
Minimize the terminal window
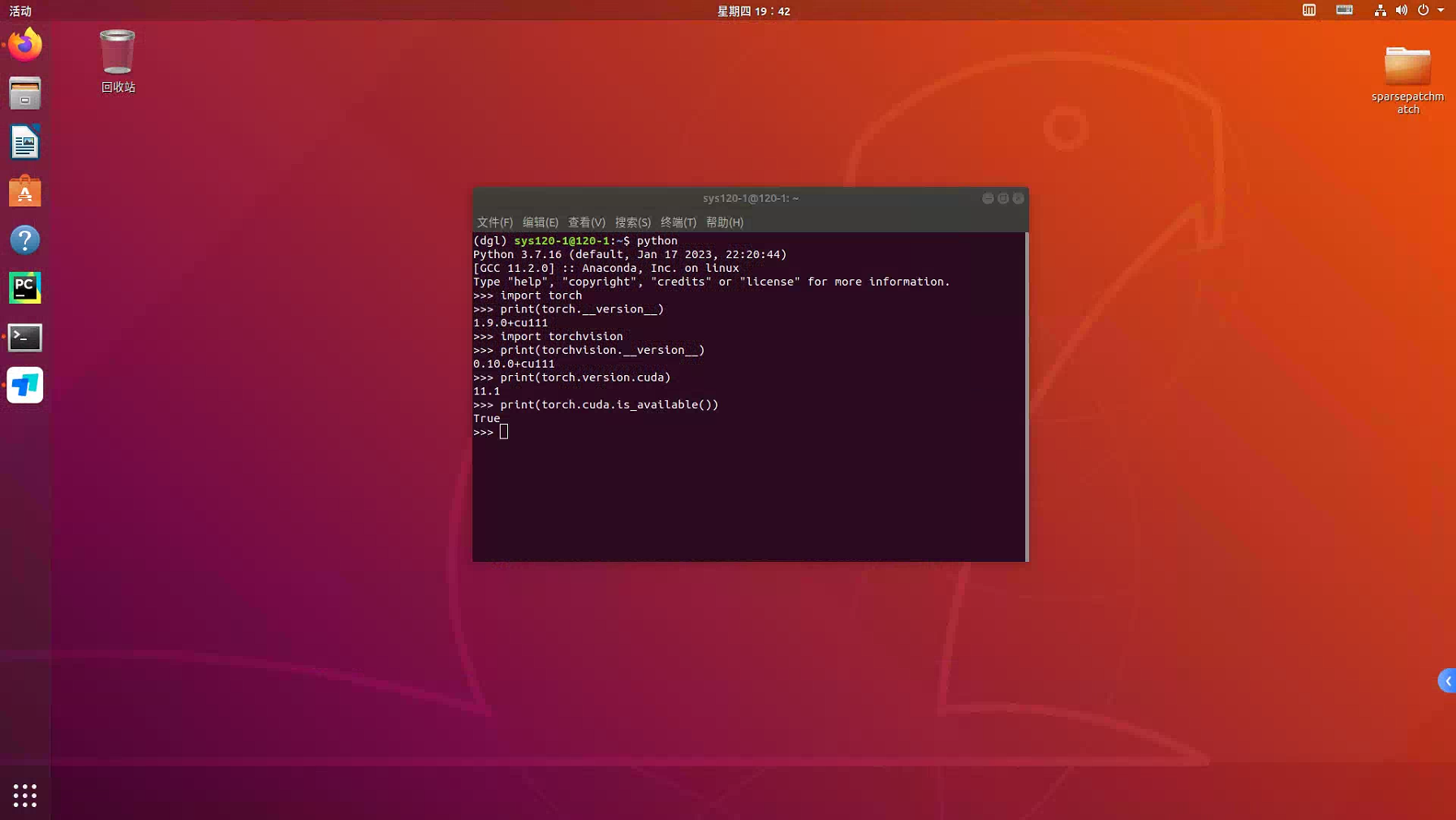pos(988,198)
